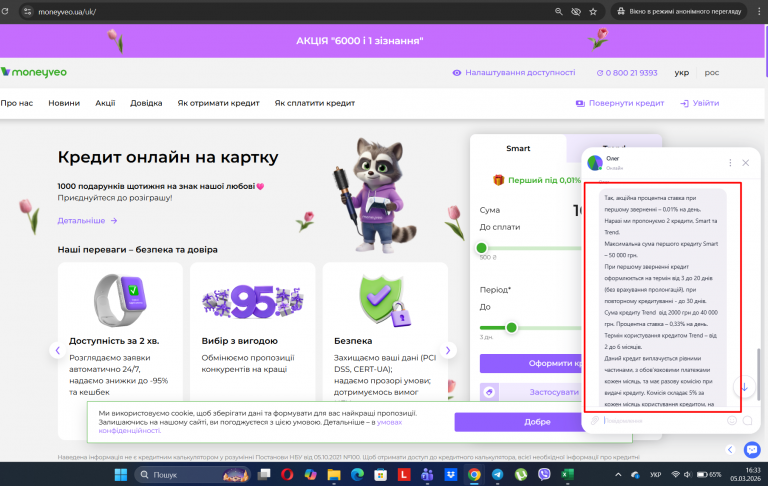Open Dropbox from the taskbar
The height and width of the screenshot is (486, 768).
tap(451, 474)
